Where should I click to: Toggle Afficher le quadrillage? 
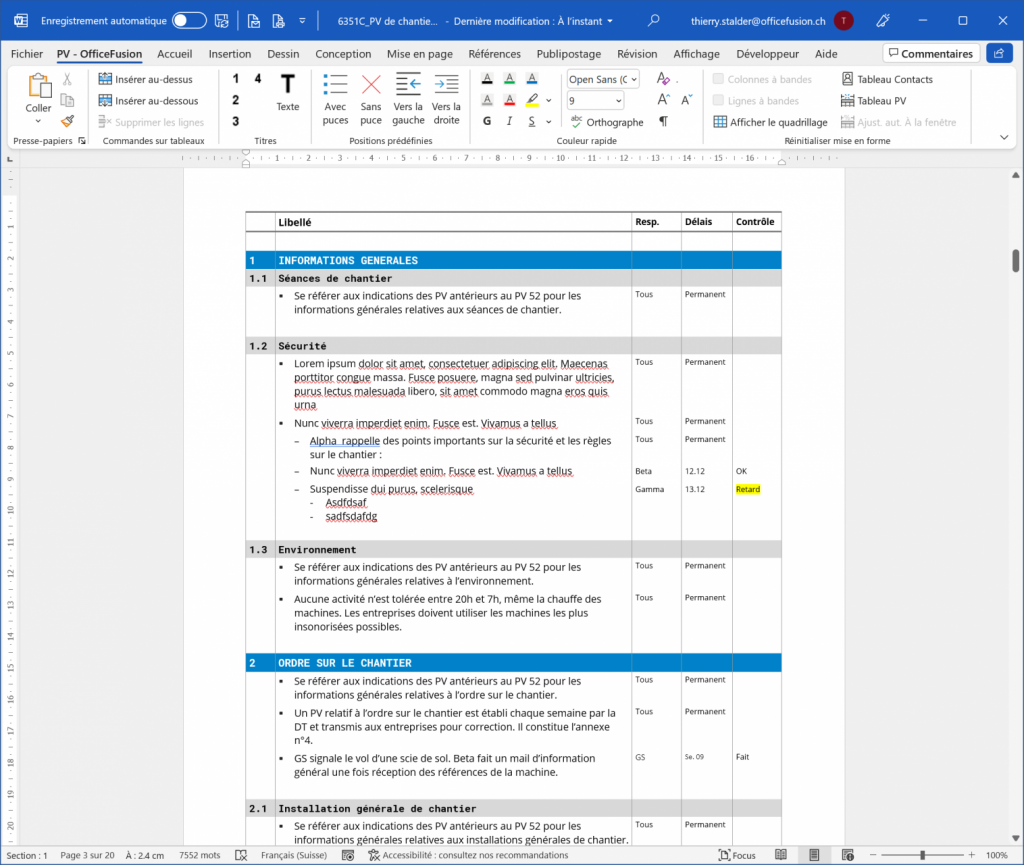(770, 122)
